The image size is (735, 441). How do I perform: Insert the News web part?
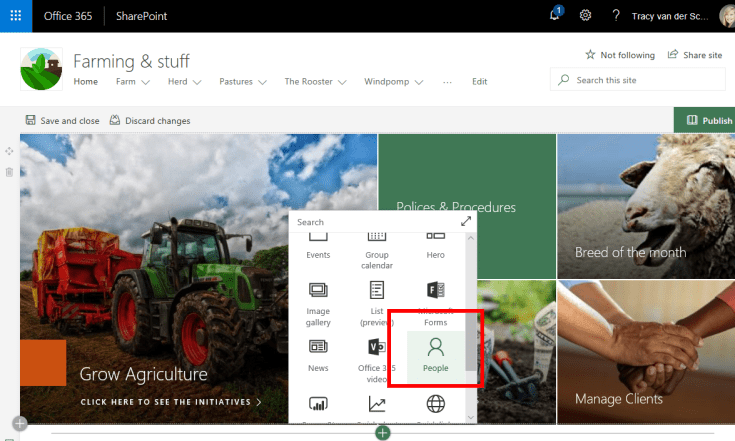click(x=318, y=354)
